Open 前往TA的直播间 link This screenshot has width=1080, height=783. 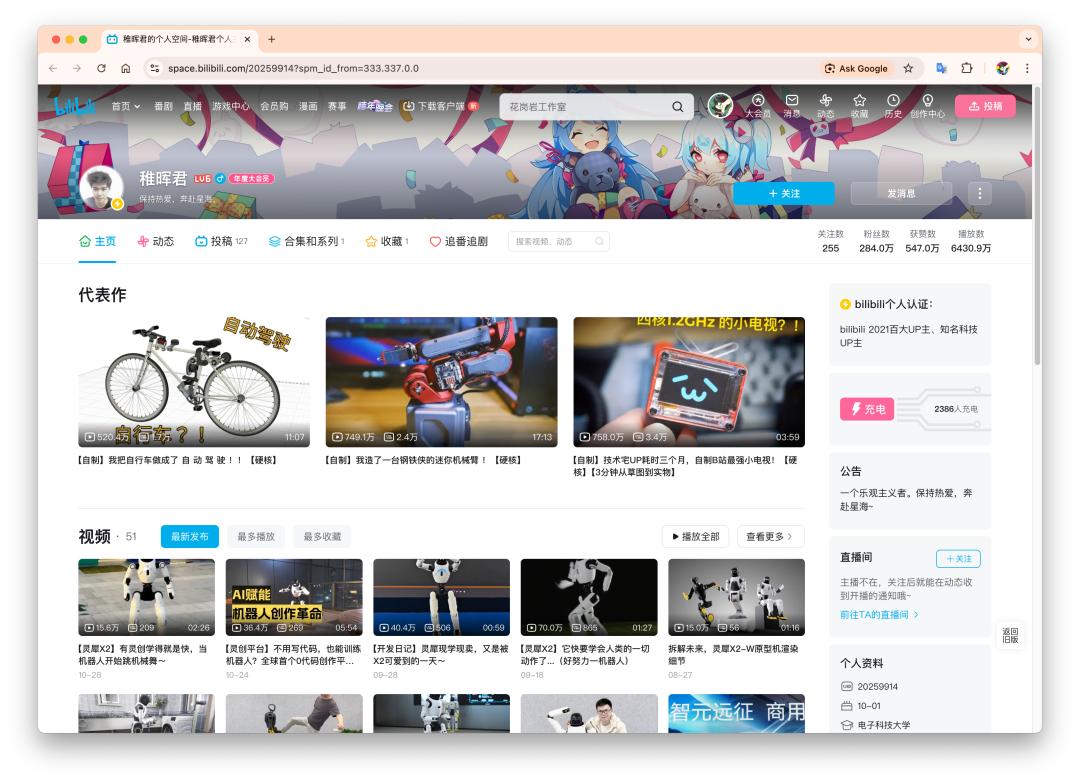(x=879, y=614)
